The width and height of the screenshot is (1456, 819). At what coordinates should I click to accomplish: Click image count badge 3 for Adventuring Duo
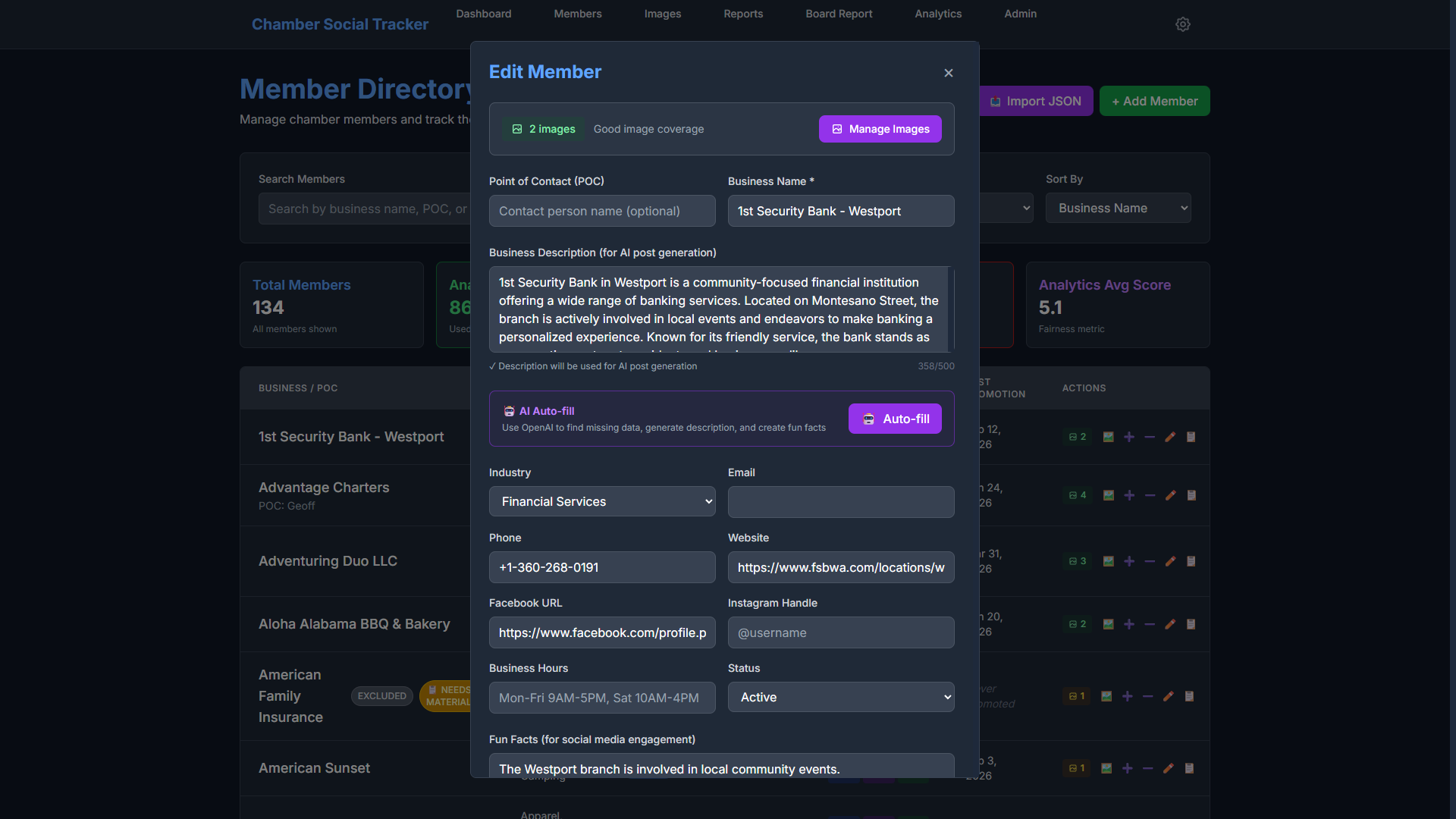click(x=1078, y=561)
